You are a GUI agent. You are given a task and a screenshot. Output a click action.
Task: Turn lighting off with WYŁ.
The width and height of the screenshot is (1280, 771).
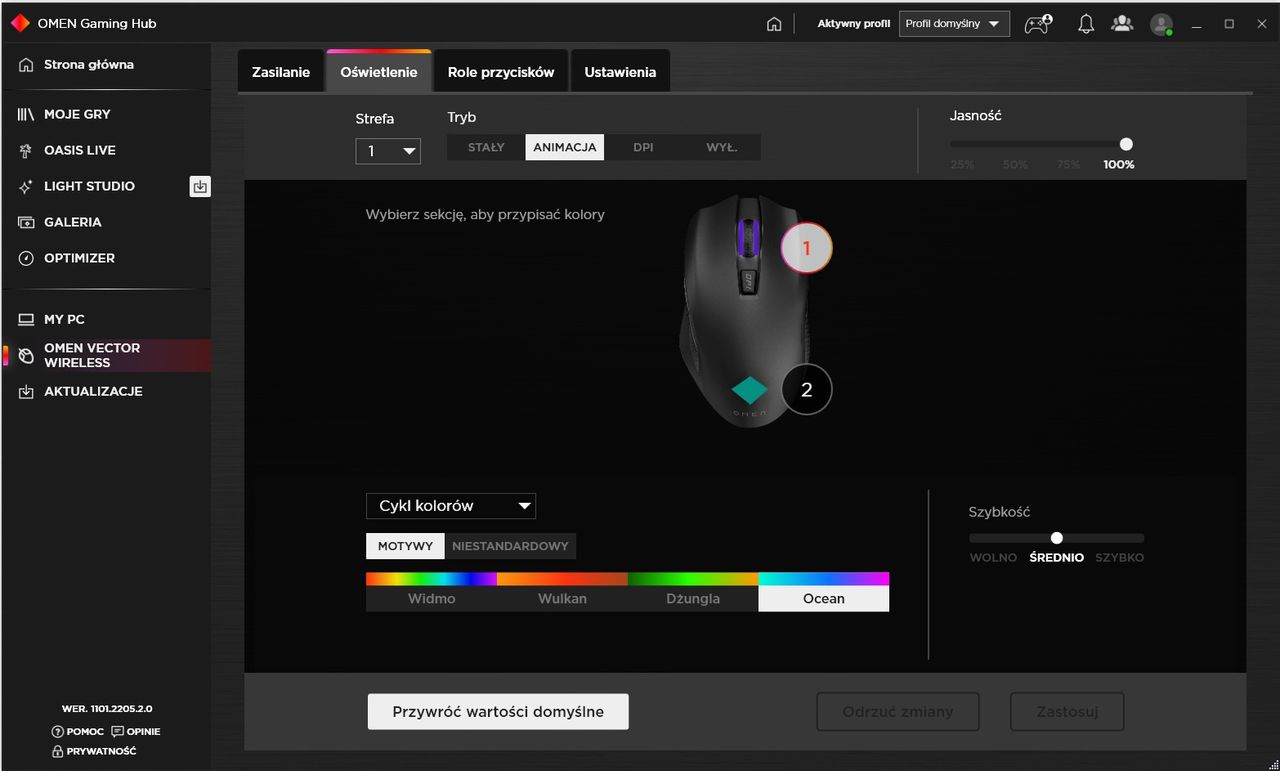722,147
